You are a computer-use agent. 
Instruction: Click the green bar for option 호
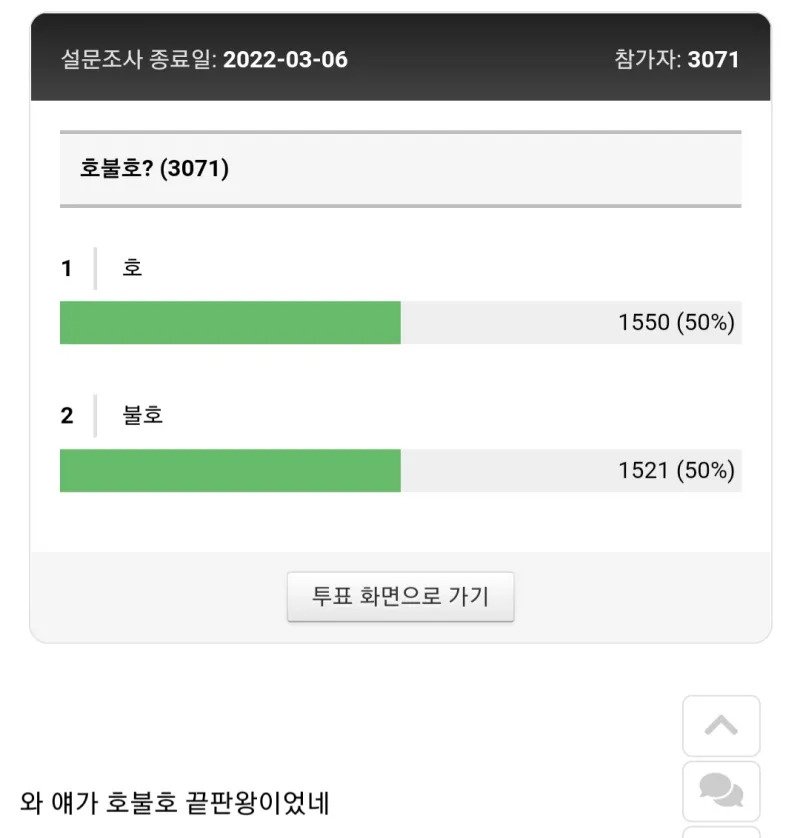(x=230, y=323)
